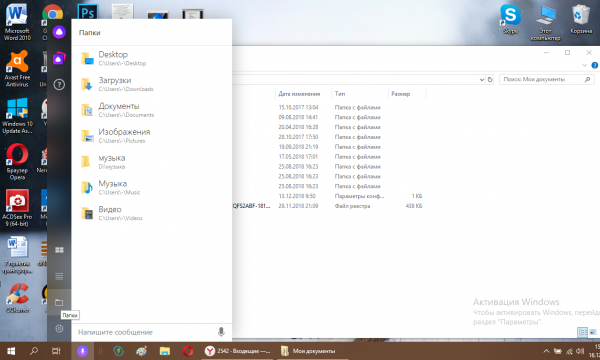Click the Word document icon on desktop

[17, 254]
